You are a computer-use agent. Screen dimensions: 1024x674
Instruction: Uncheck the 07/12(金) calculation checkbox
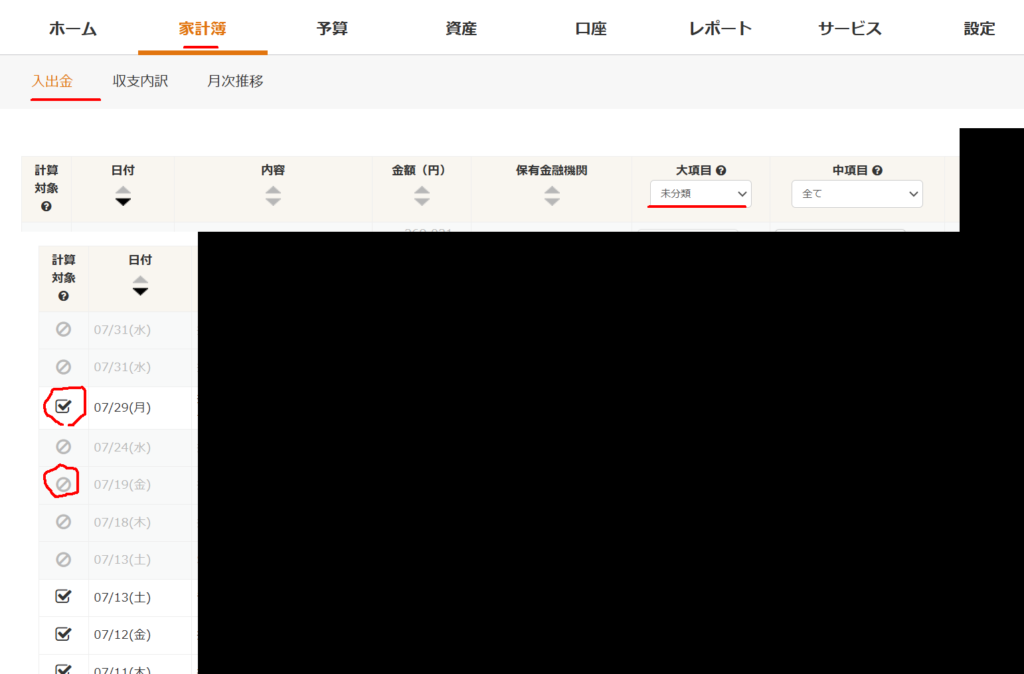coord(63,634)
